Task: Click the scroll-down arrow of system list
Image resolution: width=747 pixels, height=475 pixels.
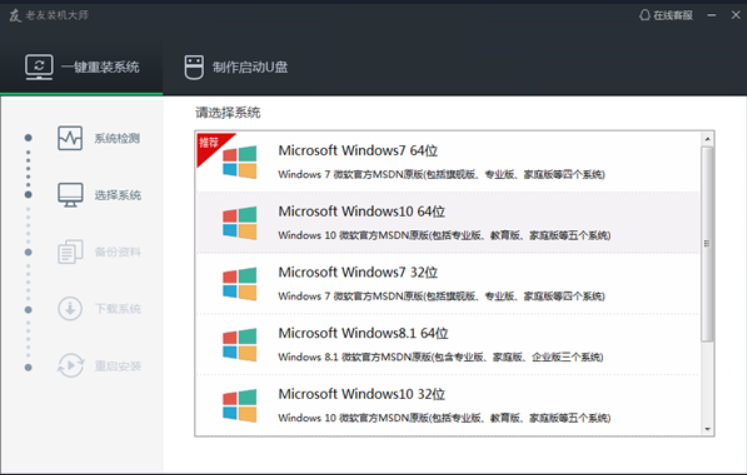Action: 708,429
